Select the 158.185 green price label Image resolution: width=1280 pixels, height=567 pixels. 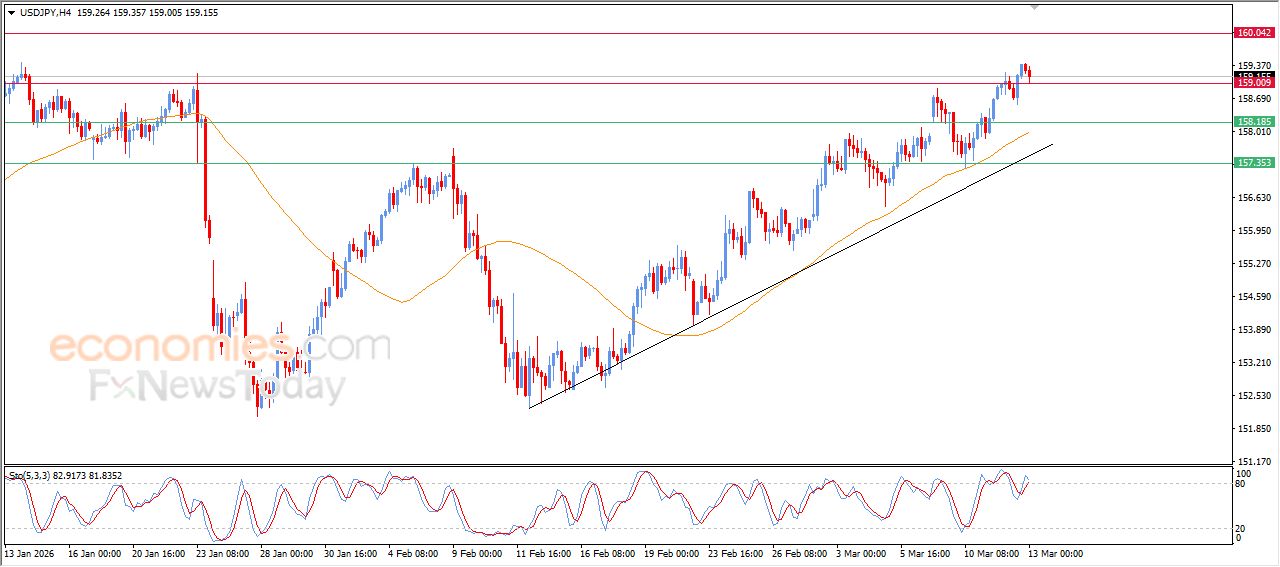pos(1254,122)
